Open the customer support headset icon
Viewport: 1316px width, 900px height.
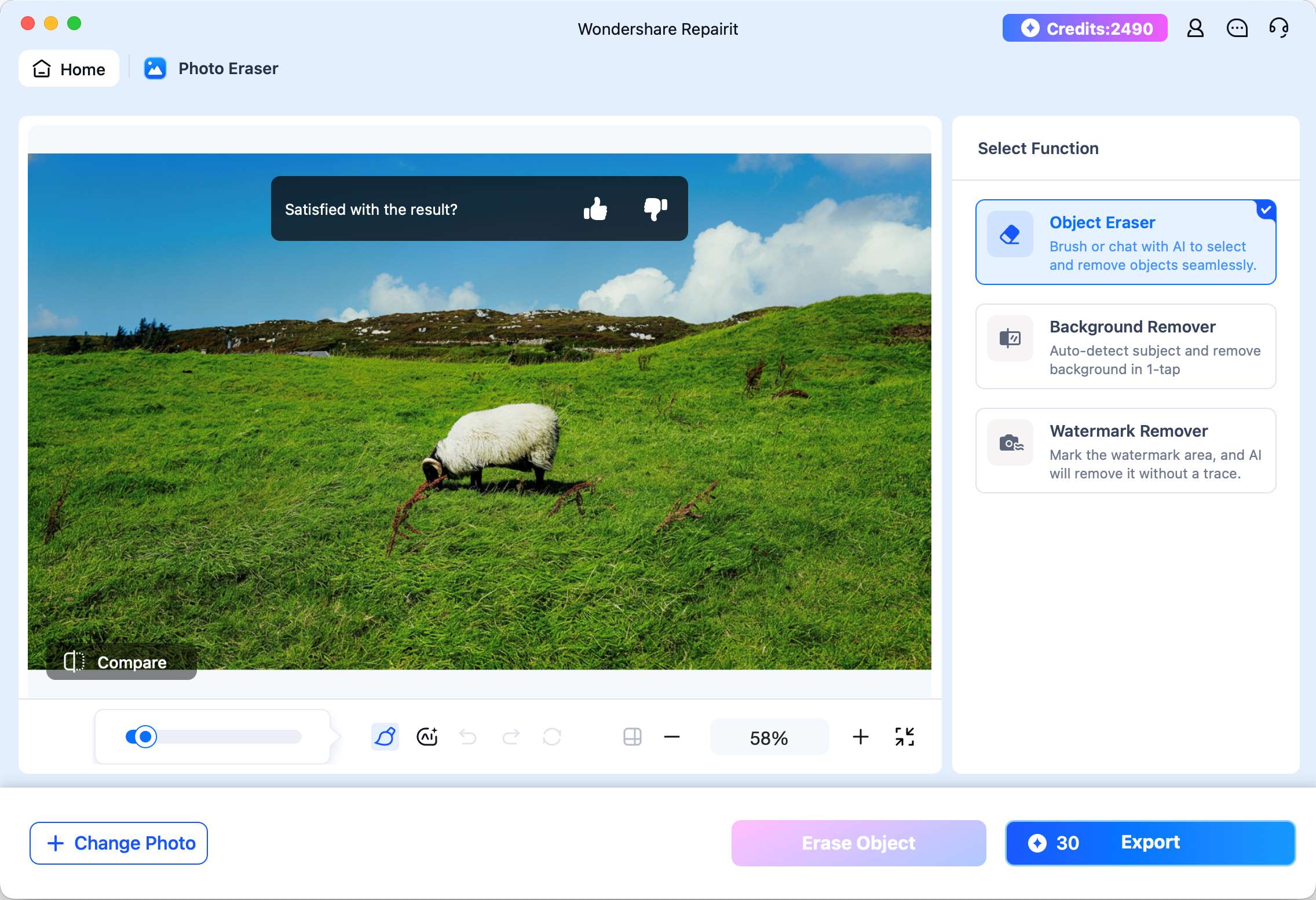click(1279, 28)
